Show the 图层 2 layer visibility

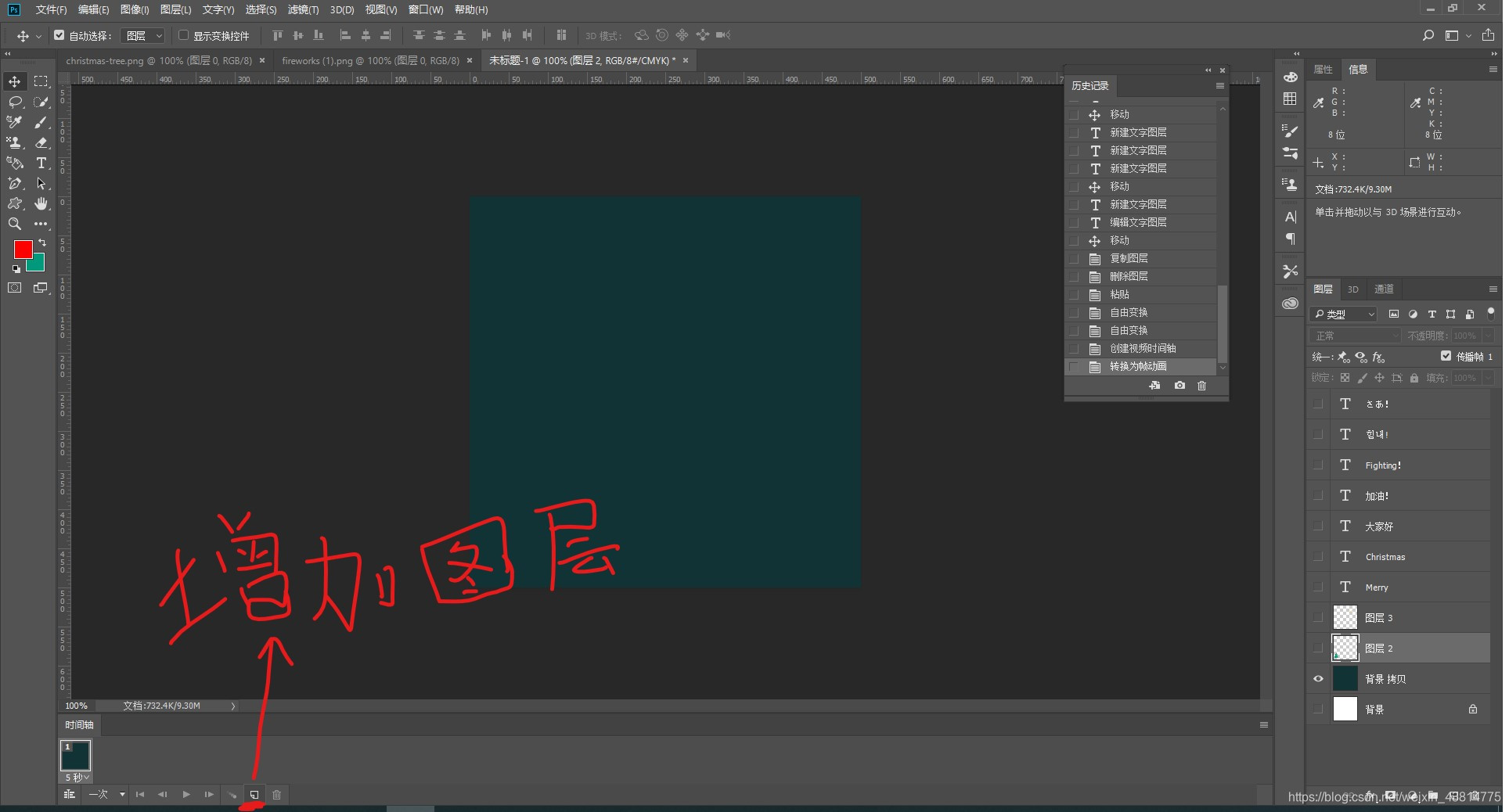(x=1318, y=649)
